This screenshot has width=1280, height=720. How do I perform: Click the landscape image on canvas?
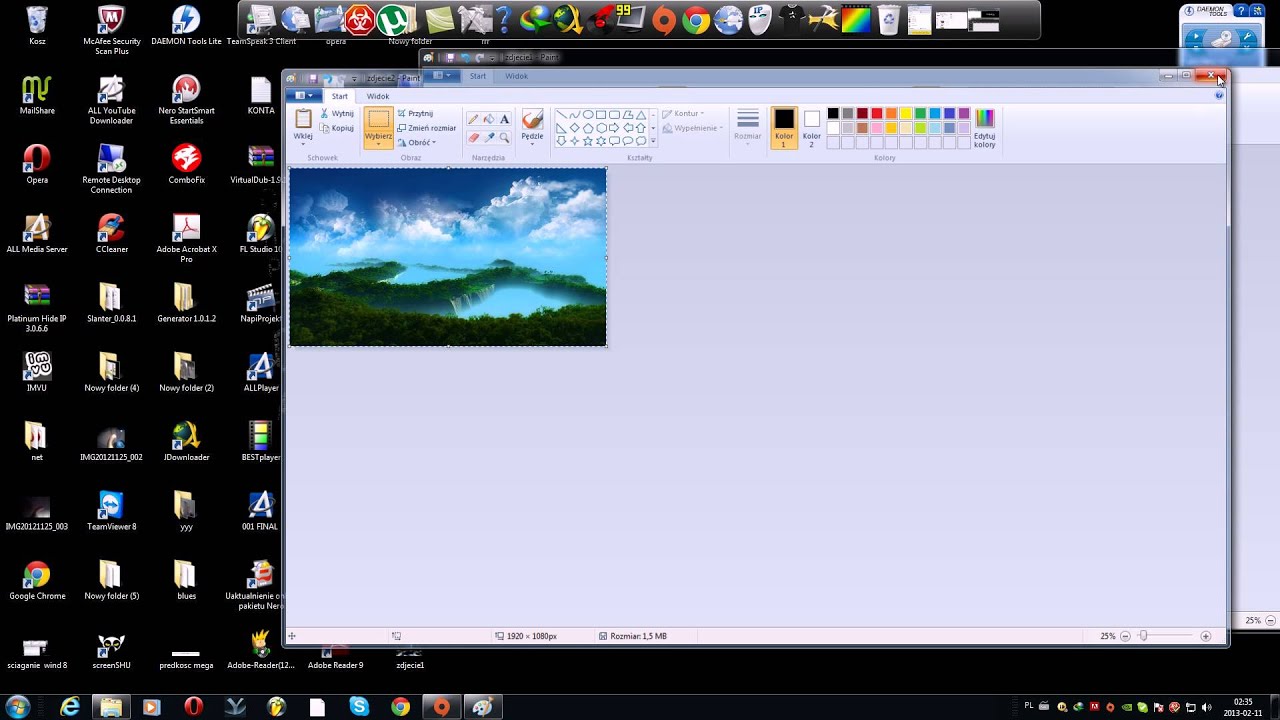[x=448, y=257]
